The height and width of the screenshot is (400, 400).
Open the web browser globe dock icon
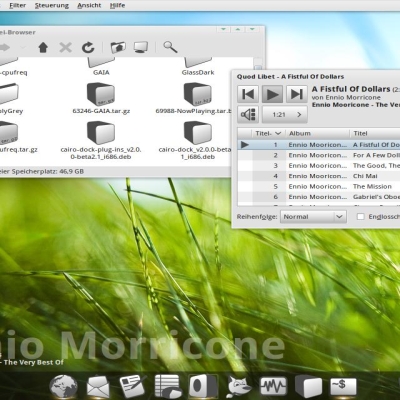(x=63, y=387)
